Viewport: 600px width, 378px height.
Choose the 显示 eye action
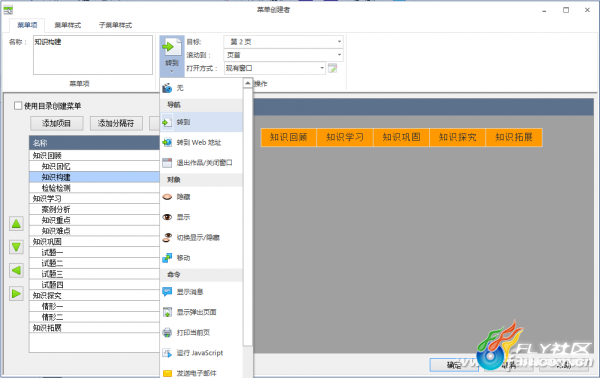point(167,217)
